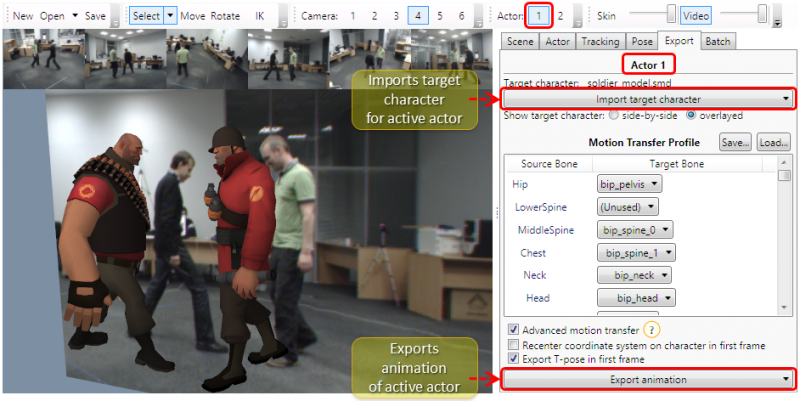Click Save... for Motion Transfer Profile
This screenshot has width=800, height=401.
point(735,143)
